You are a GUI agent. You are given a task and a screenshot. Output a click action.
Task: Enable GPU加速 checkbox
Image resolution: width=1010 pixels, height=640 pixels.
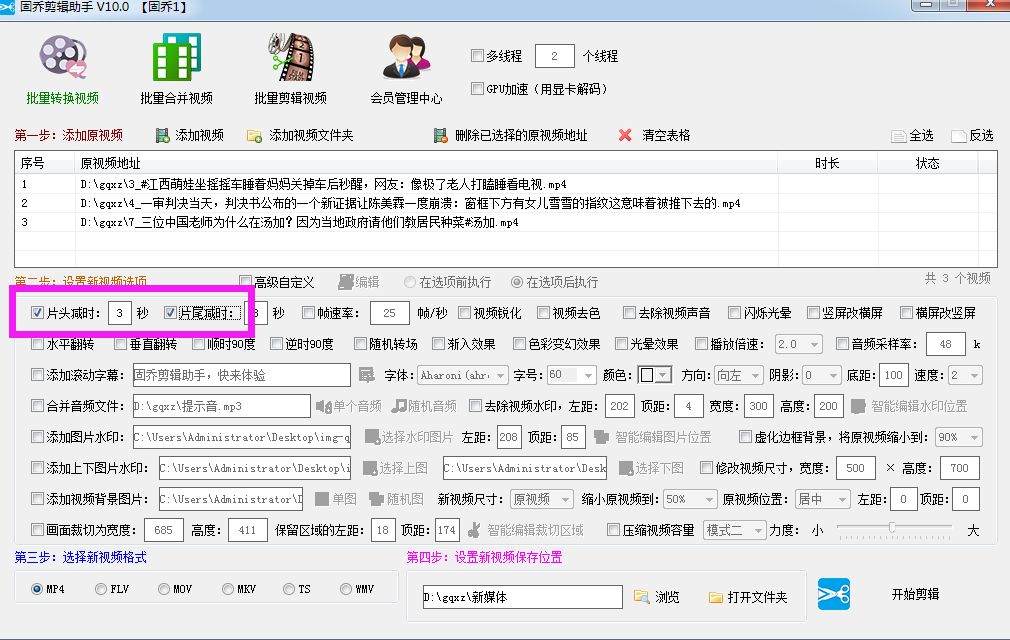click(x=477, y=88)
